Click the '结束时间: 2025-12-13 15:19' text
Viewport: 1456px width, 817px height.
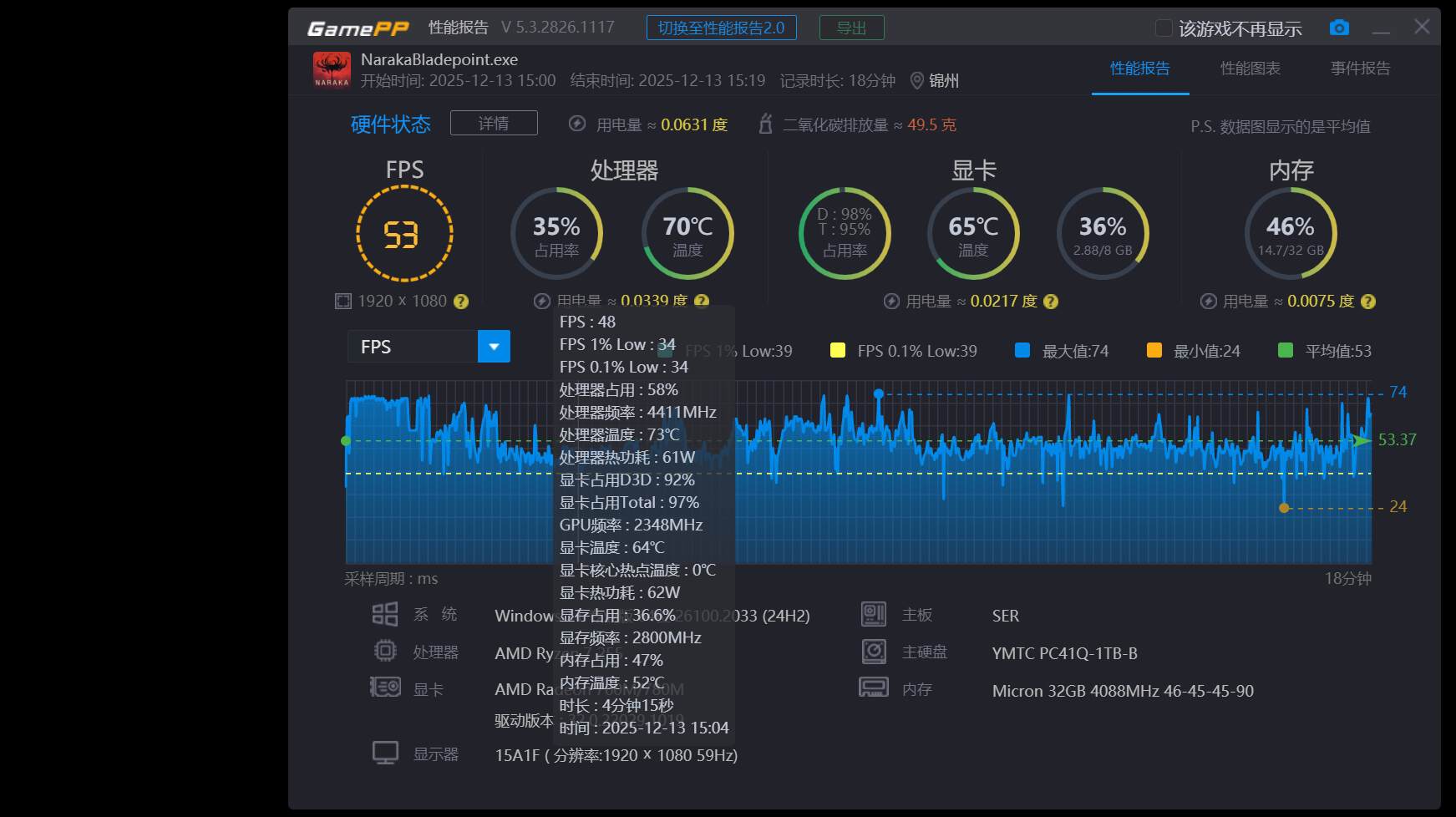pyautogui.click(x=667, y=80)
